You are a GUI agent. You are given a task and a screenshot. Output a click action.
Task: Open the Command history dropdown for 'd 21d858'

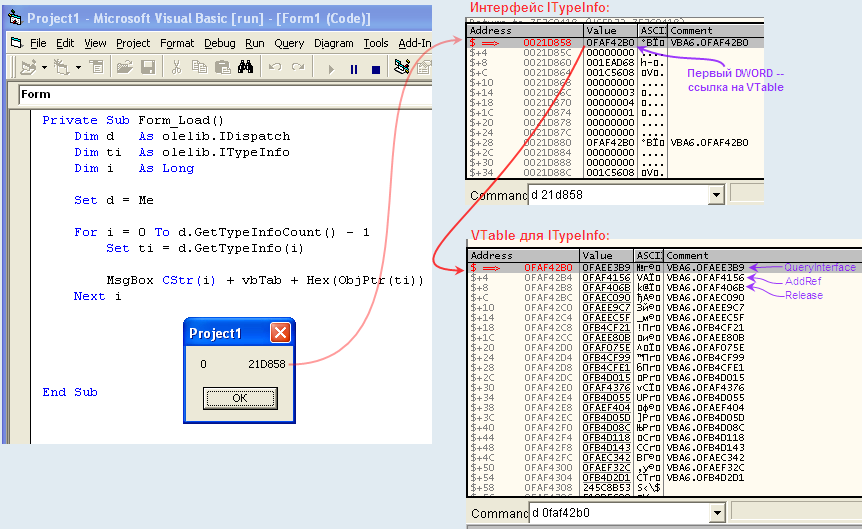717,193
